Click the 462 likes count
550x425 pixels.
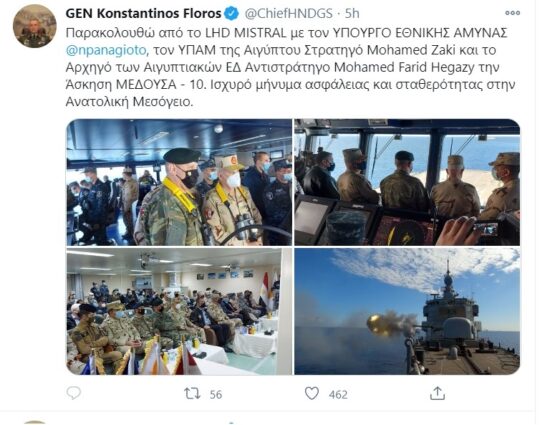pyautogui.click(x=338, y=394)
